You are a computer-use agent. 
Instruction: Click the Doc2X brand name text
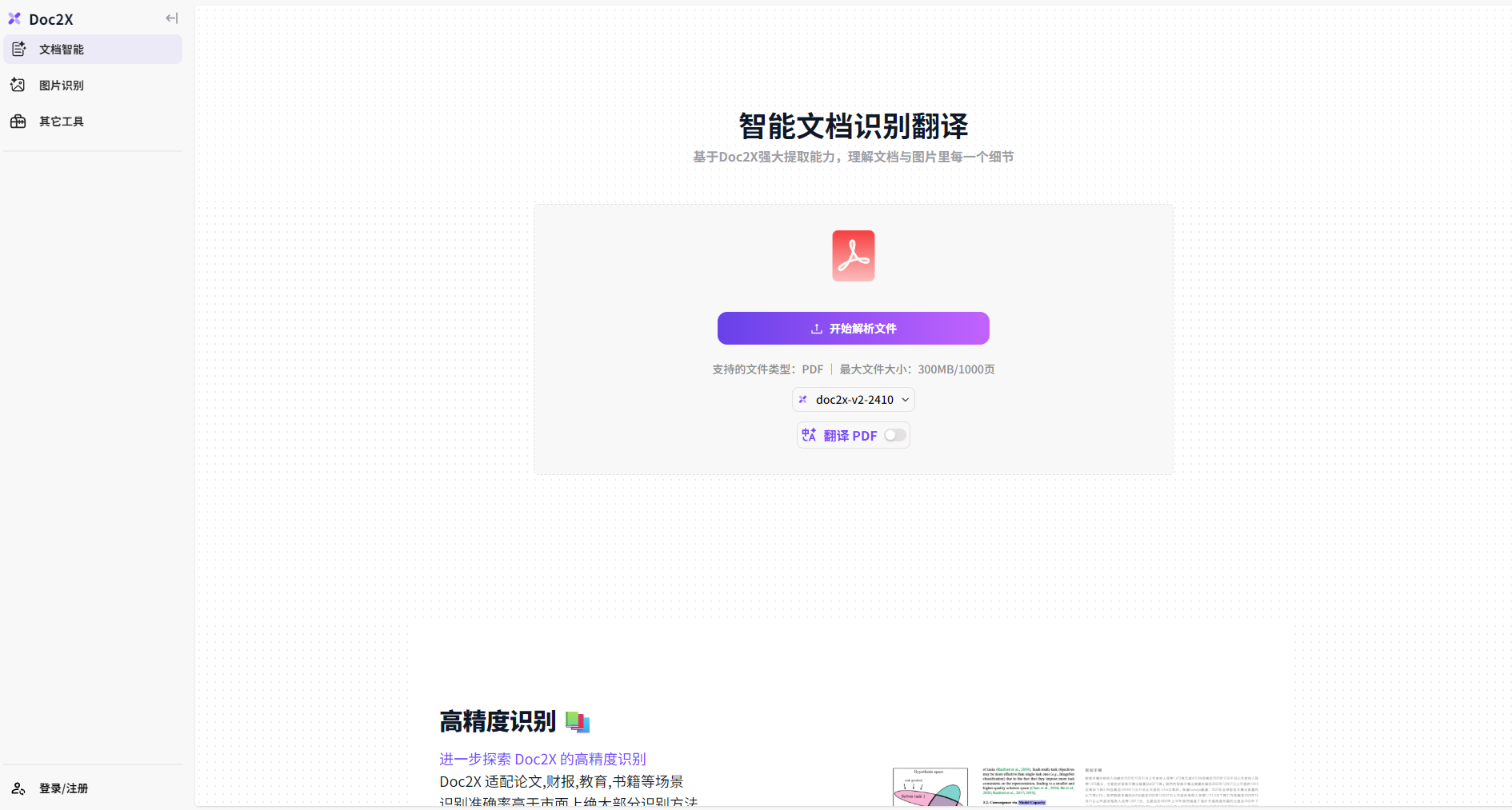(51, 19)
